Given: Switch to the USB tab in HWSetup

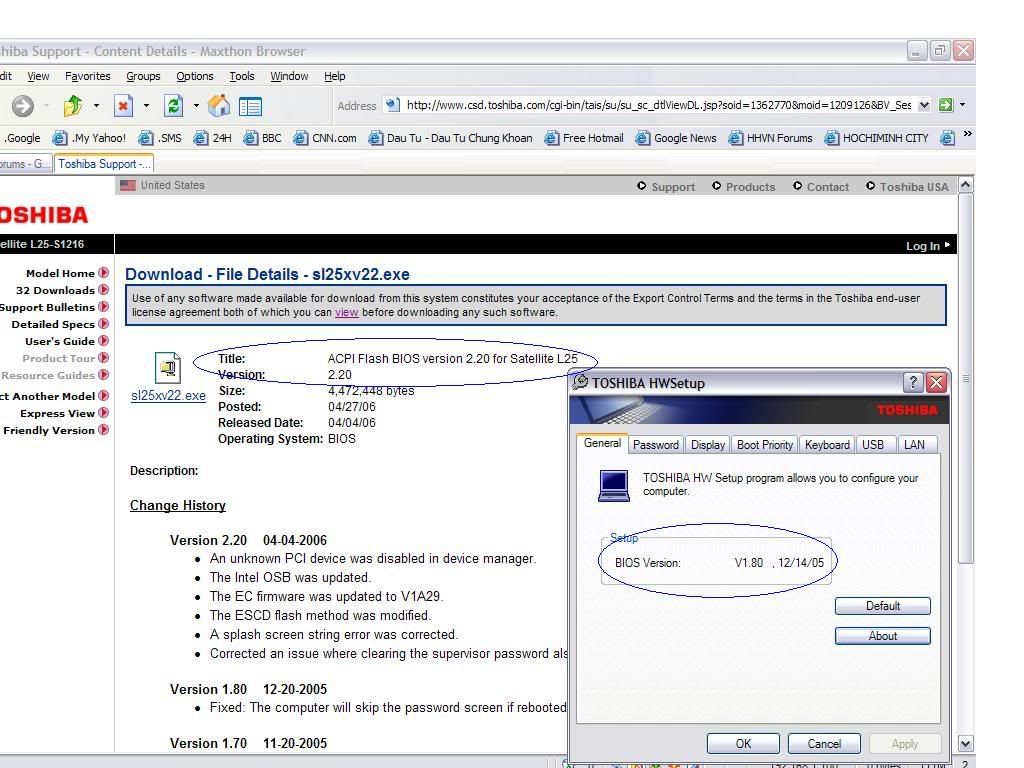Looking at the screenshot, I should [873, 445].
